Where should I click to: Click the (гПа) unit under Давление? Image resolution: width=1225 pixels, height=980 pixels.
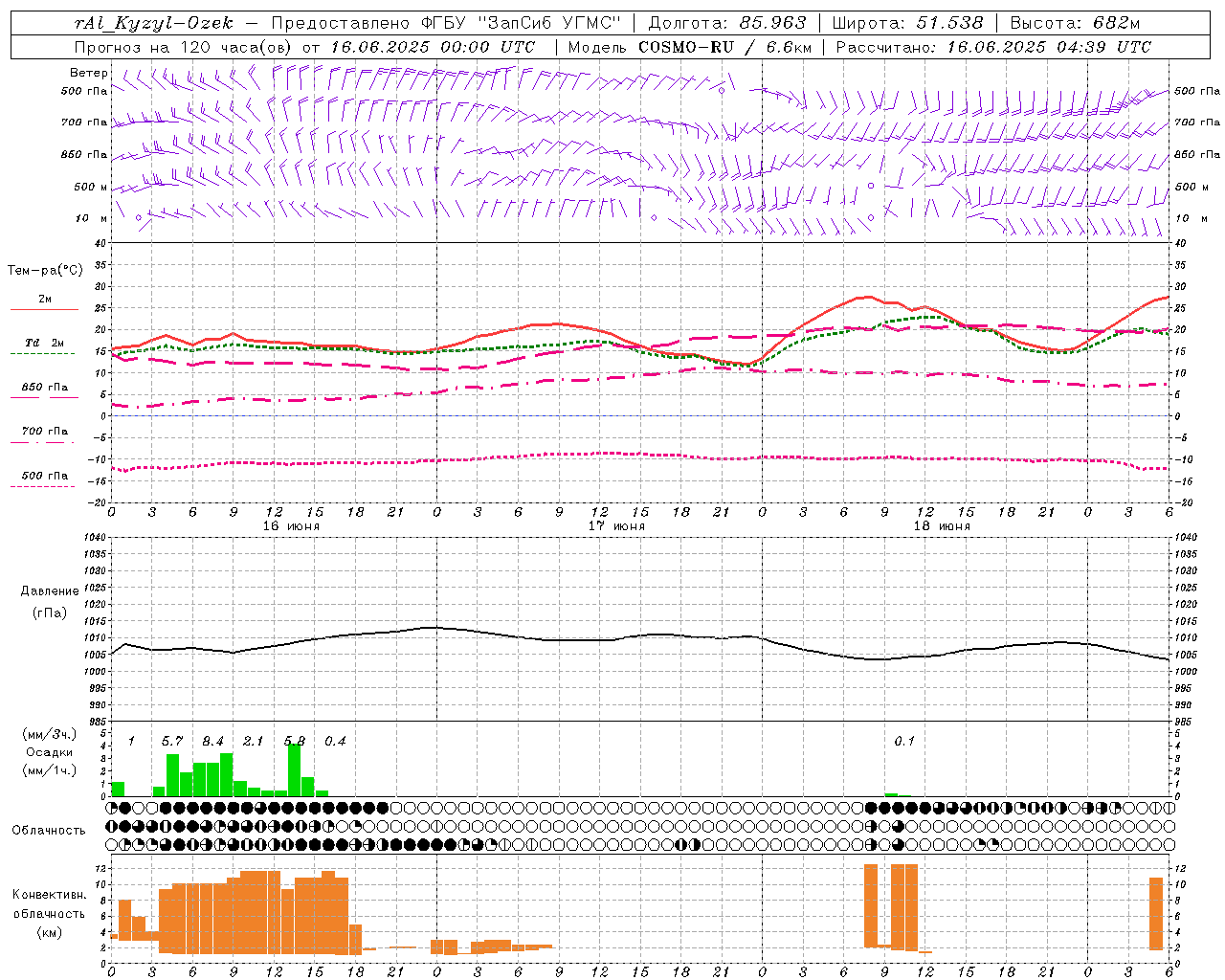click(50, 612)
